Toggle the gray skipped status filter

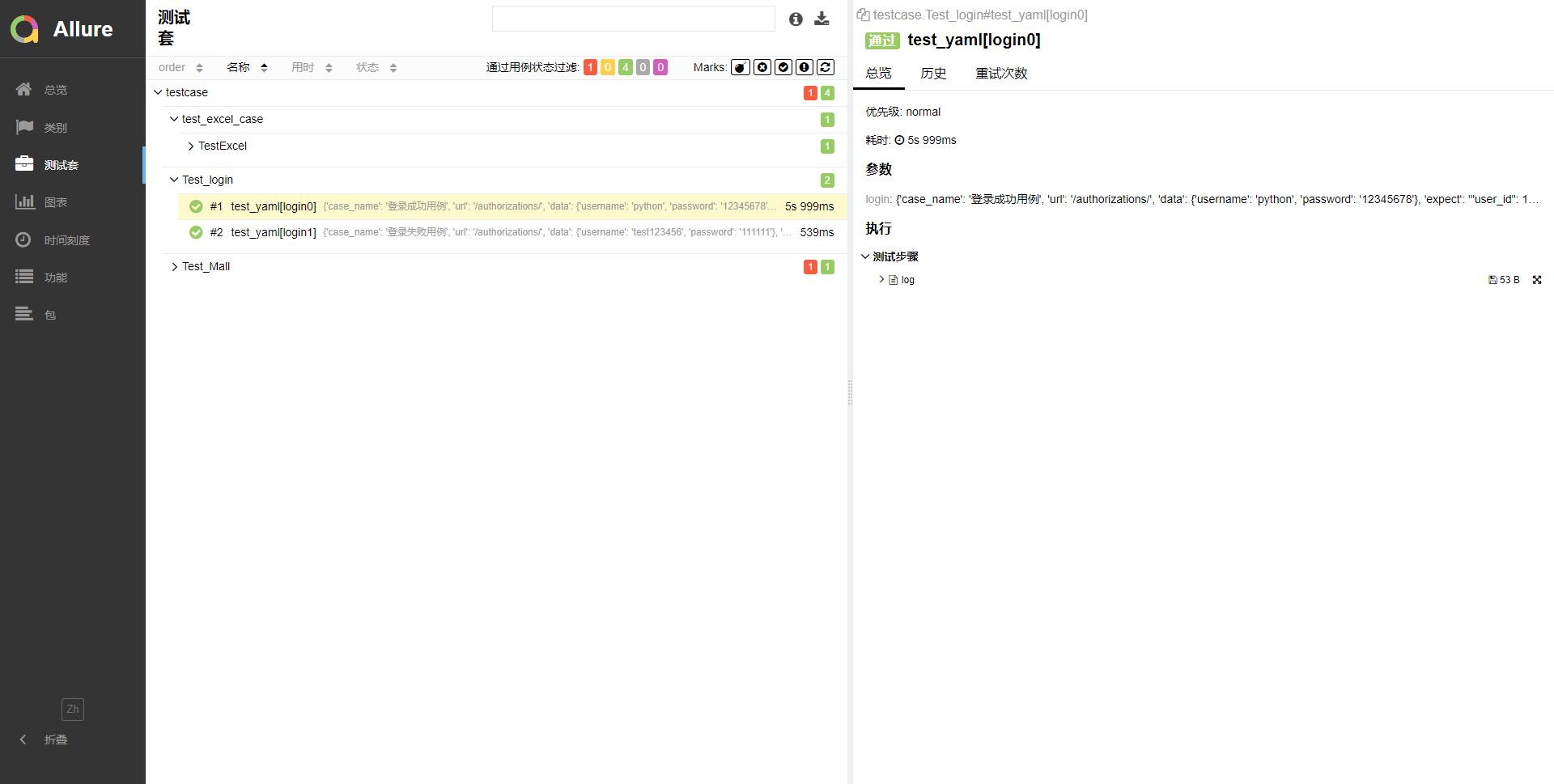coord(643,67)
